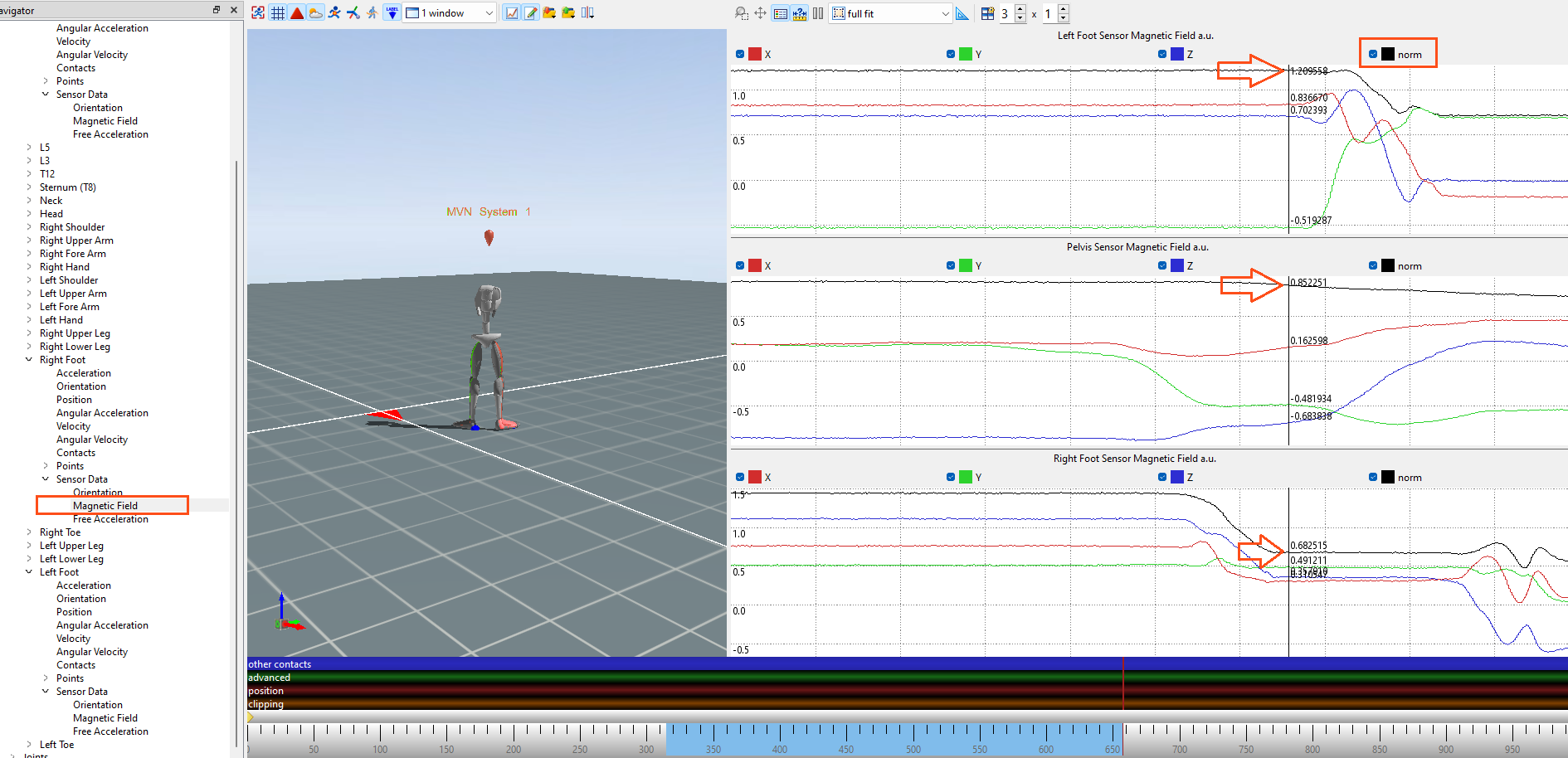The height and width of the screenshot is (758, 1568).
Task: Select the legend panel icon in the chart toolbar
Action: point(780,13)
